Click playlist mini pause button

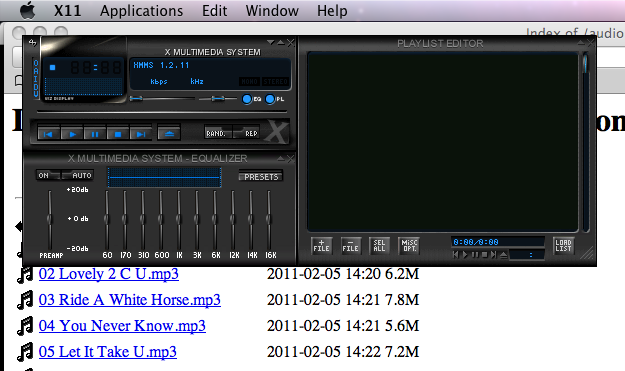[x=475, y=254]
